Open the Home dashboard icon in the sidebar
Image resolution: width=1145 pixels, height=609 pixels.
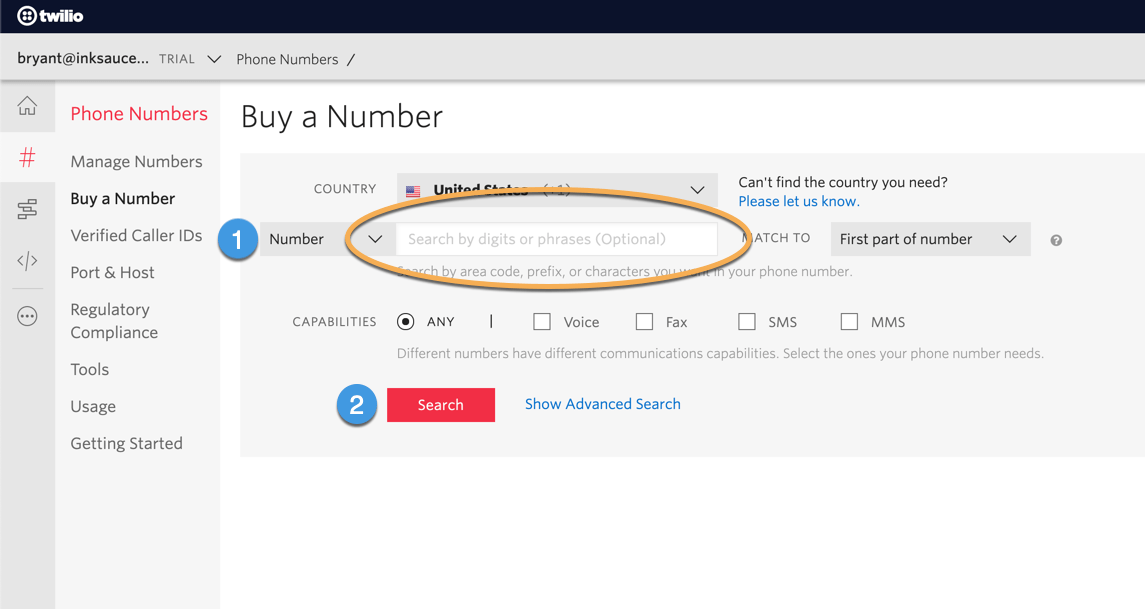pos(27,106)
